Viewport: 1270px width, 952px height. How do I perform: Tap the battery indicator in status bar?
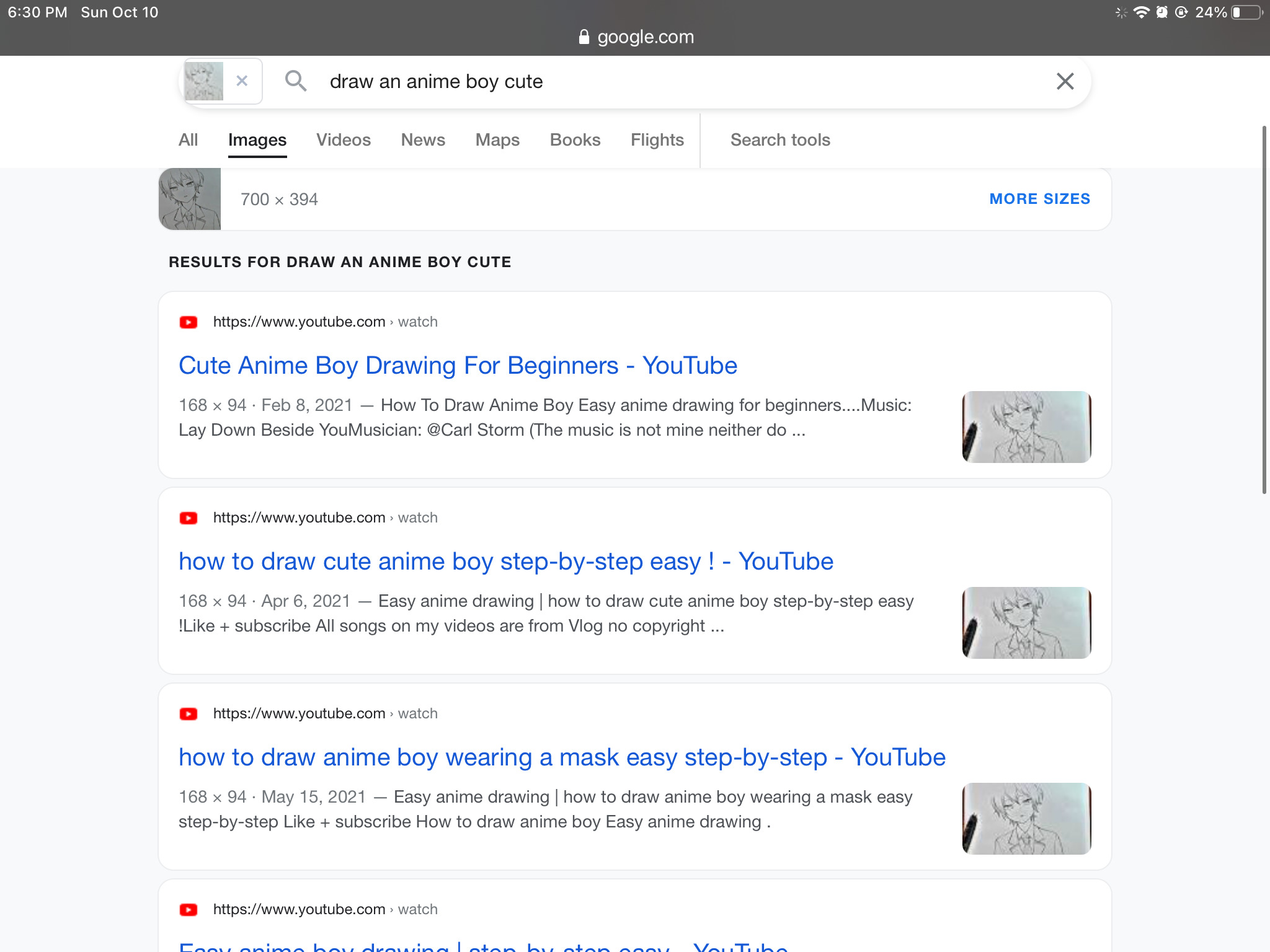[1246, 12]
